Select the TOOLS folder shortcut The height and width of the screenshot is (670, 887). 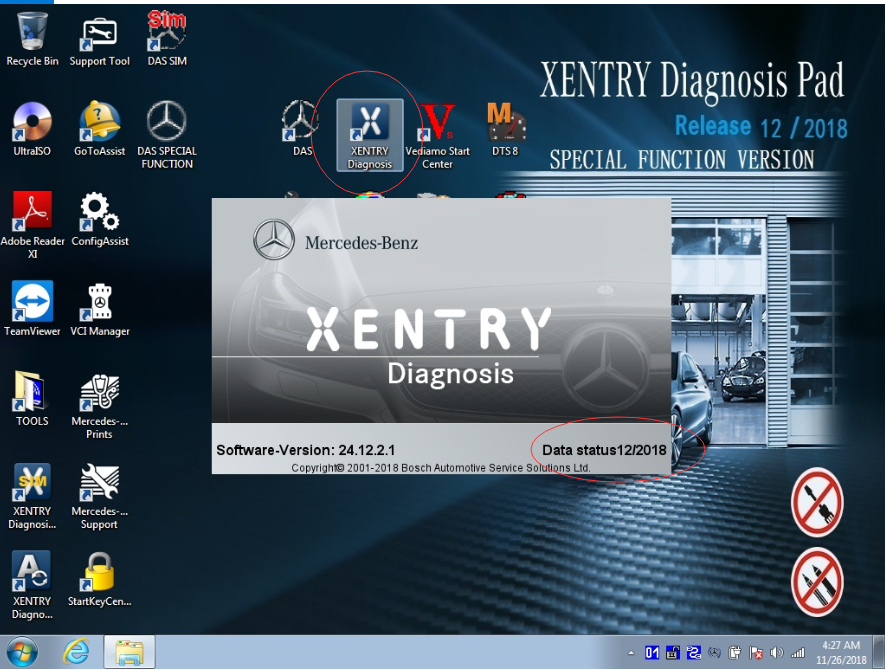pos(32,398)
